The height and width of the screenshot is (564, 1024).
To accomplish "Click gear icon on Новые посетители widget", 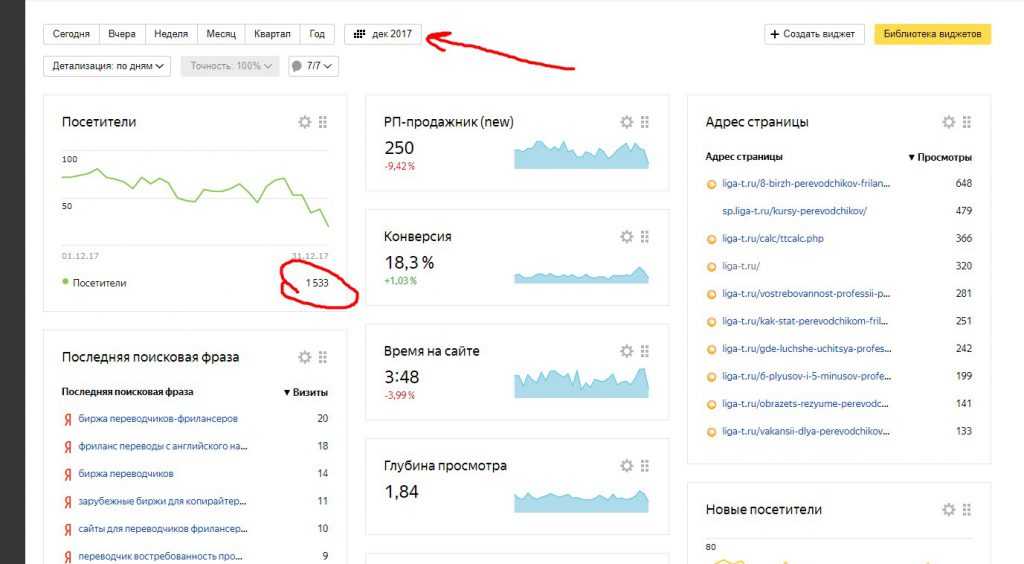I will [949, 510].
